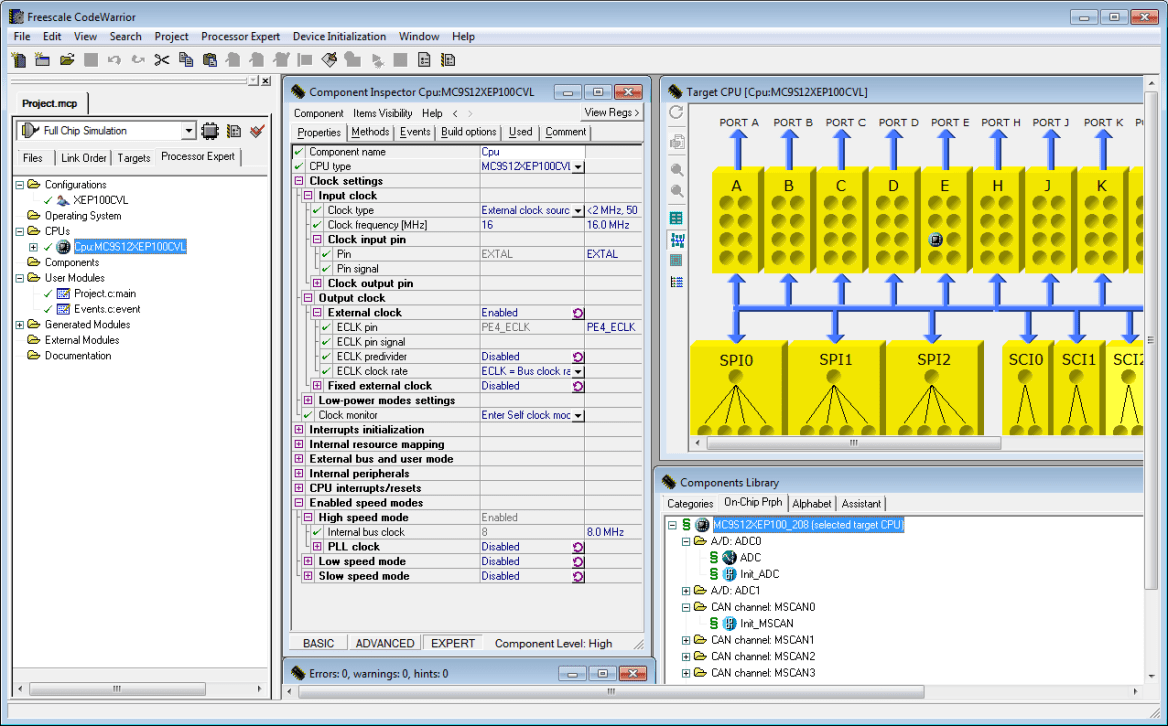Image resolution: width=1168 pixels, height=726 pixels.
Task: Collapse the Clock settings section
Action: click(297, 181)
